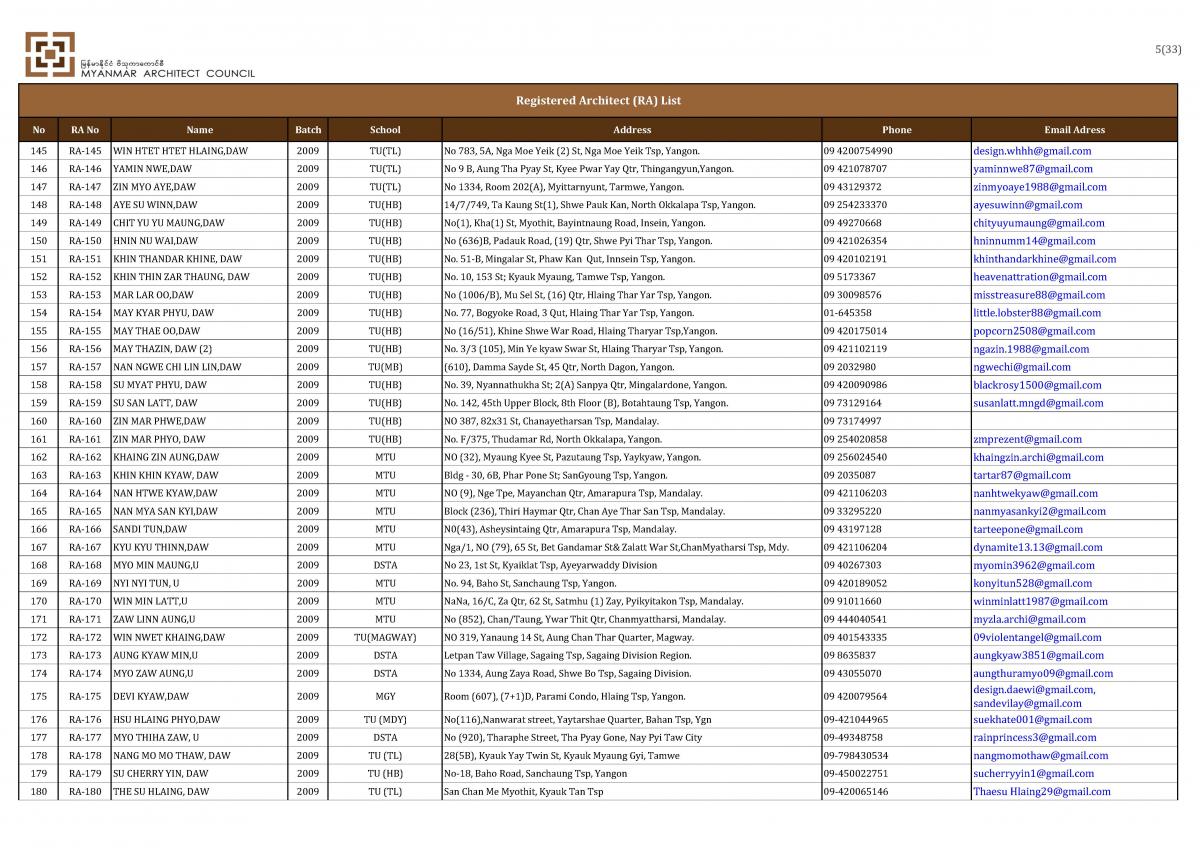Open email link heavenattration@gmail.com

point(1040,277)
